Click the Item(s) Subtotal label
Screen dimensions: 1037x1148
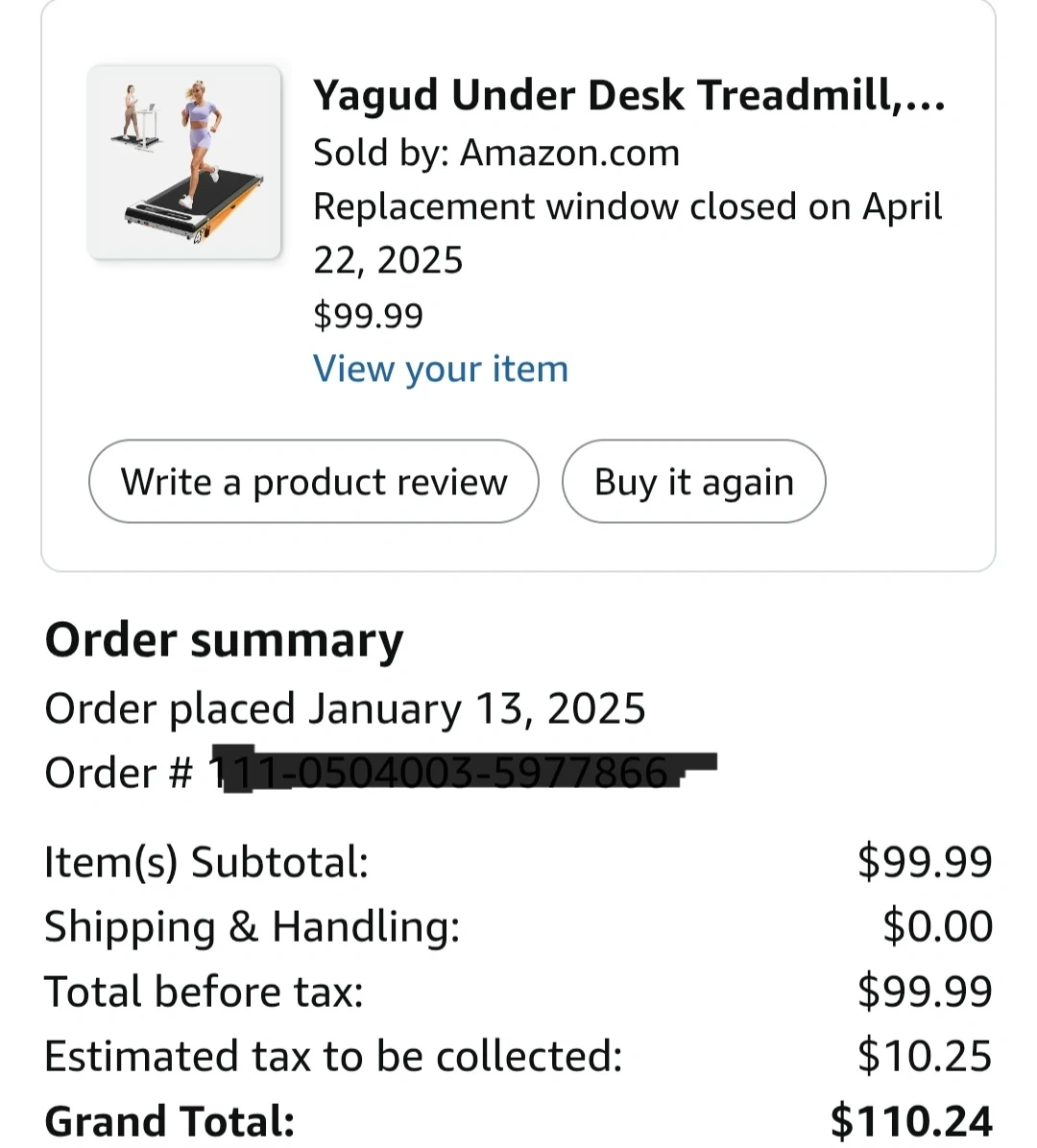tap(206, 862)
